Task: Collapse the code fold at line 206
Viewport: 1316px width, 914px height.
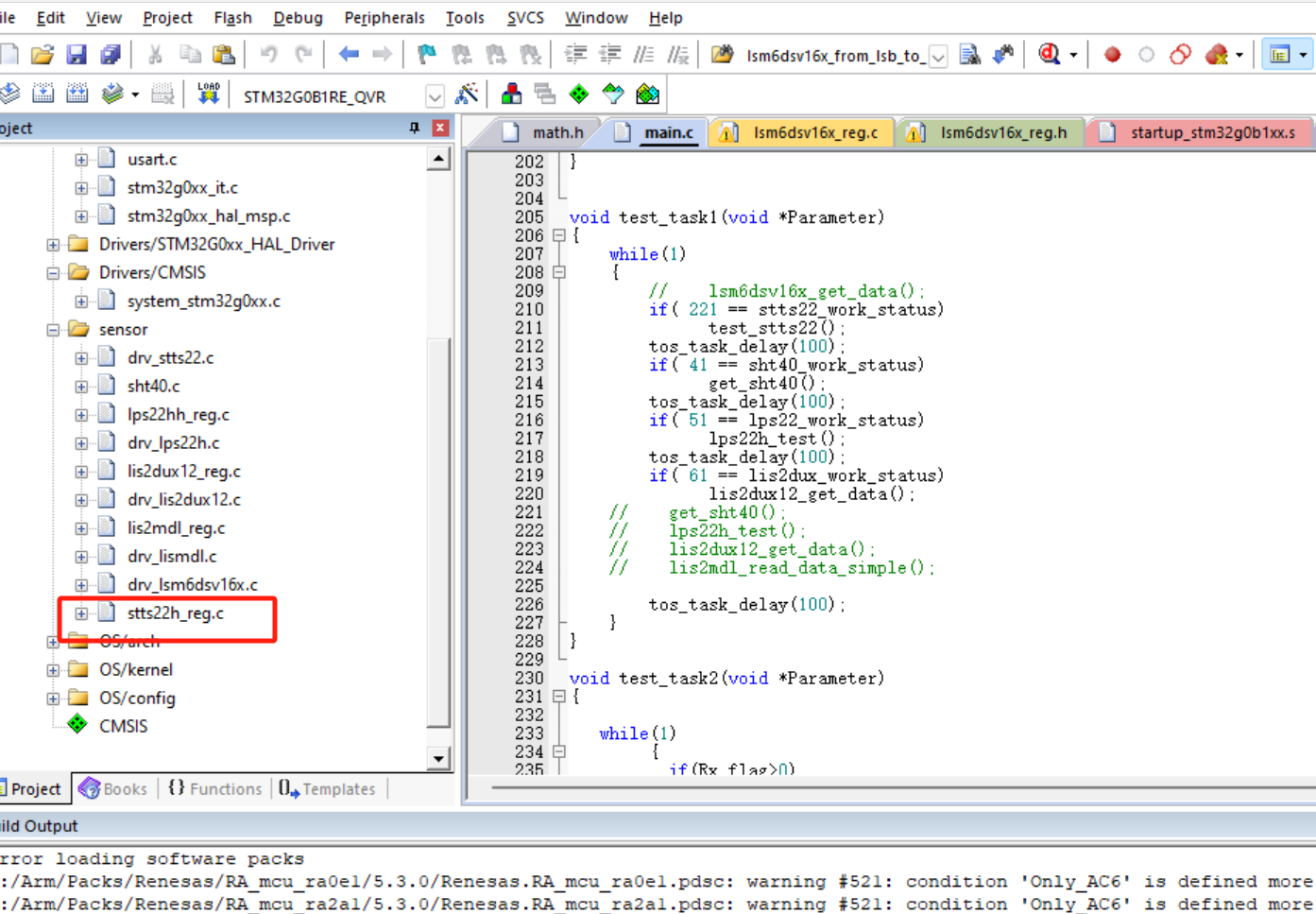Action: [x=559, y=235]
